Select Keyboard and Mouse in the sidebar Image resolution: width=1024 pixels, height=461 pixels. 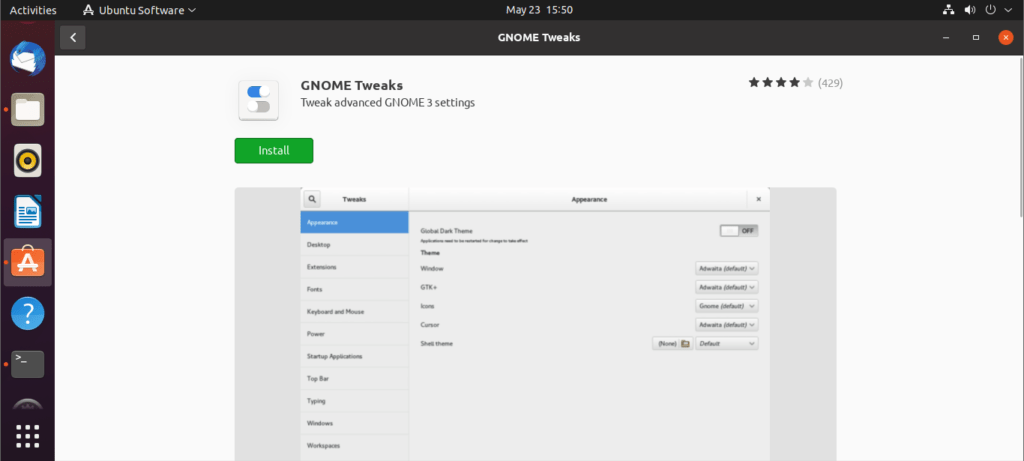[355, 311]
